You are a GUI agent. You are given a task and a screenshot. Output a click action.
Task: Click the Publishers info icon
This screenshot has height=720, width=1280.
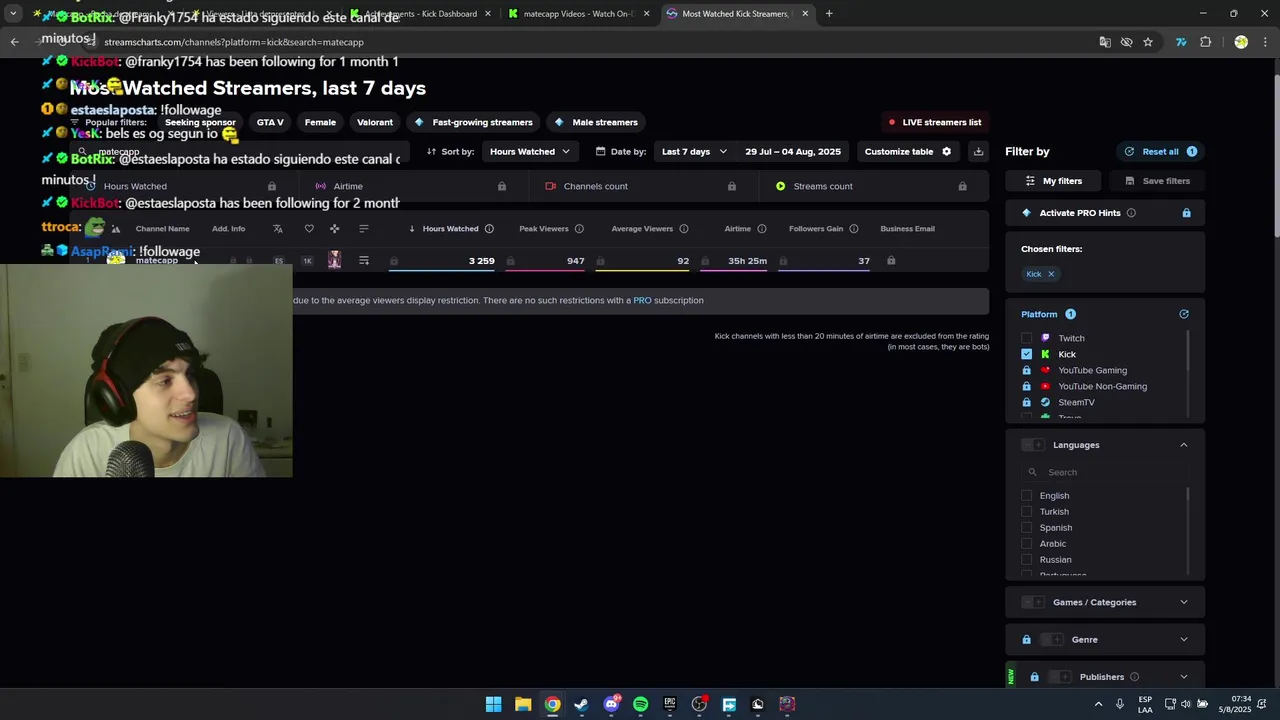coord(1134,677)
